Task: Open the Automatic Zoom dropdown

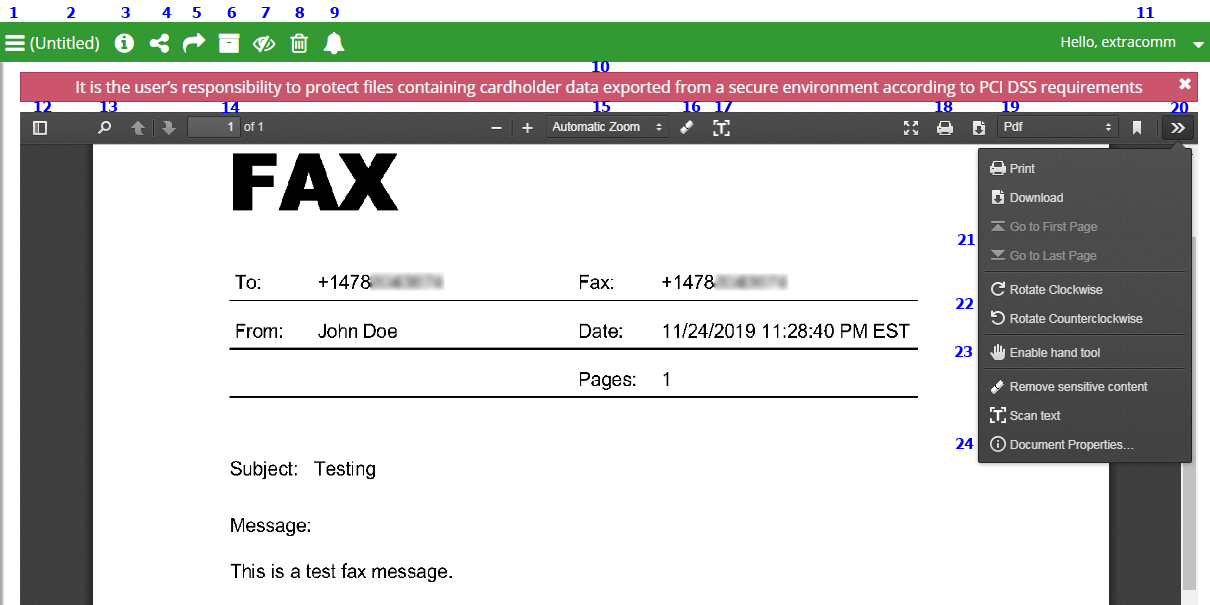Action: pyautogui.click(x=607, y=127)
